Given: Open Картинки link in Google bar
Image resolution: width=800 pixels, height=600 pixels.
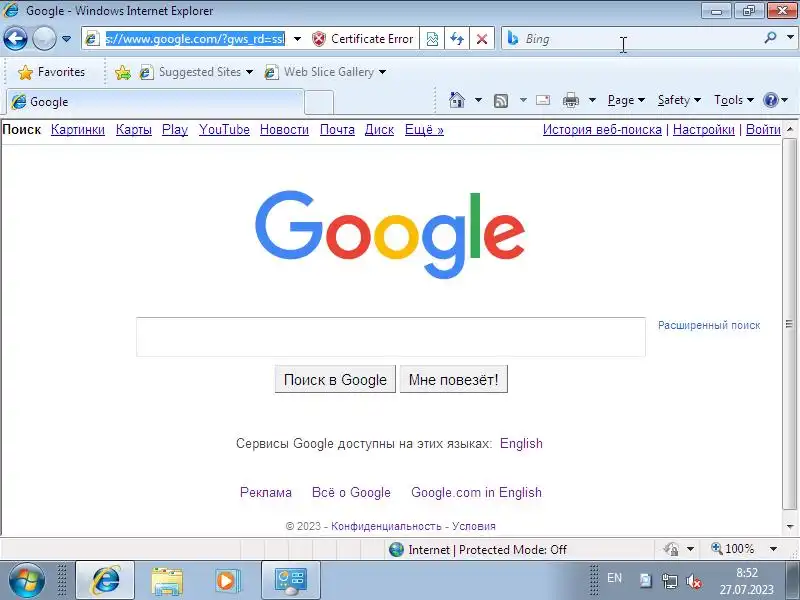Looking at the screenshot, I should pyautogui.click(x=78, y=130).
